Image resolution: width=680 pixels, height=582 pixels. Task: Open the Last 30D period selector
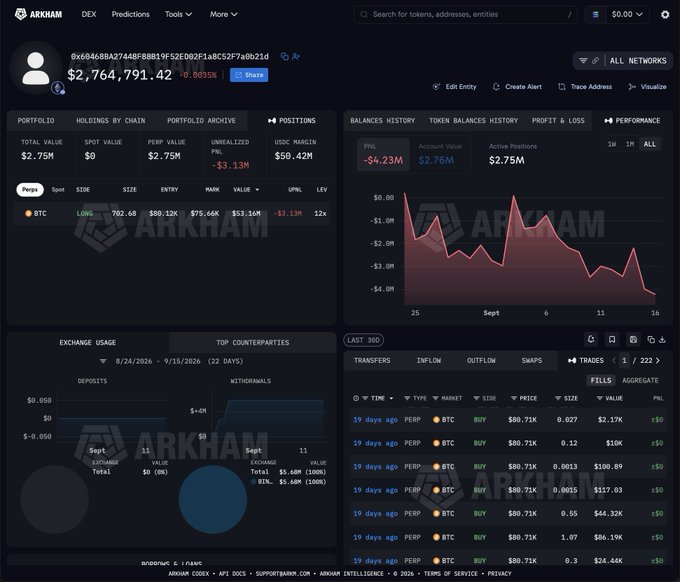point(363,340)
